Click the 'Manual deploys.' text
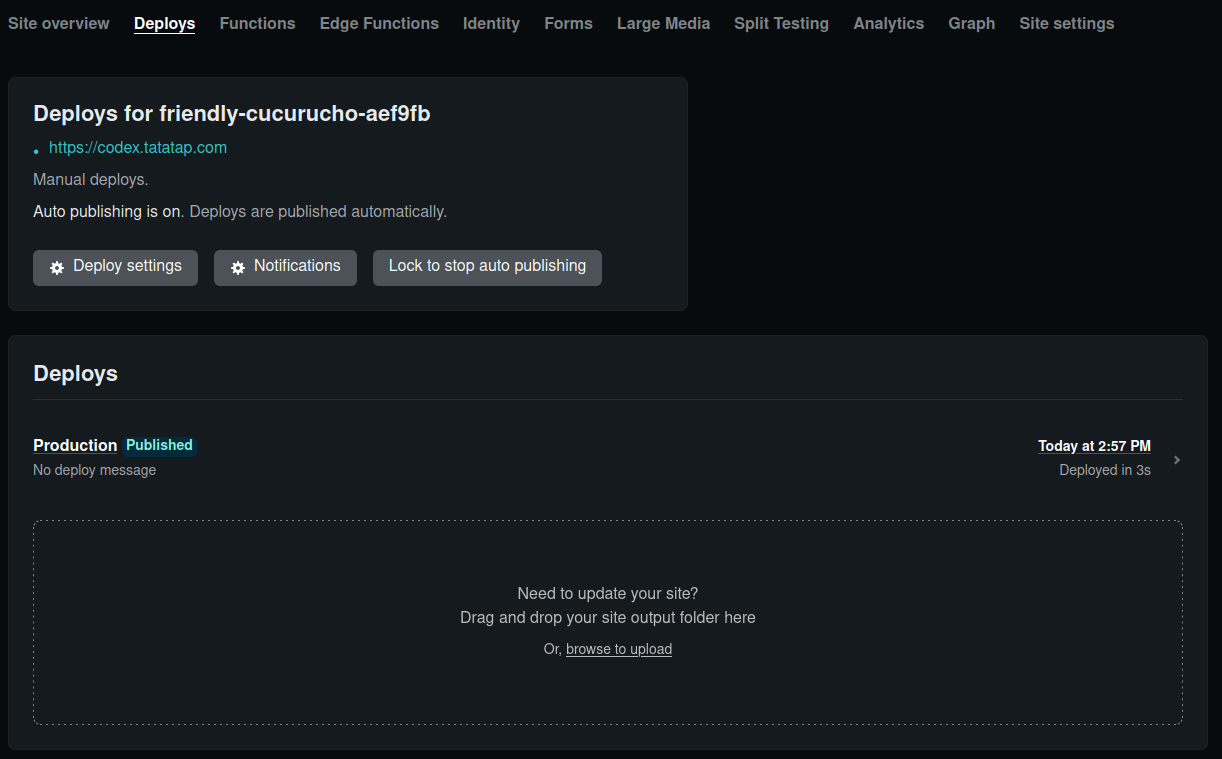This screenshot has width=1222, height=759. tap(90, 180)
